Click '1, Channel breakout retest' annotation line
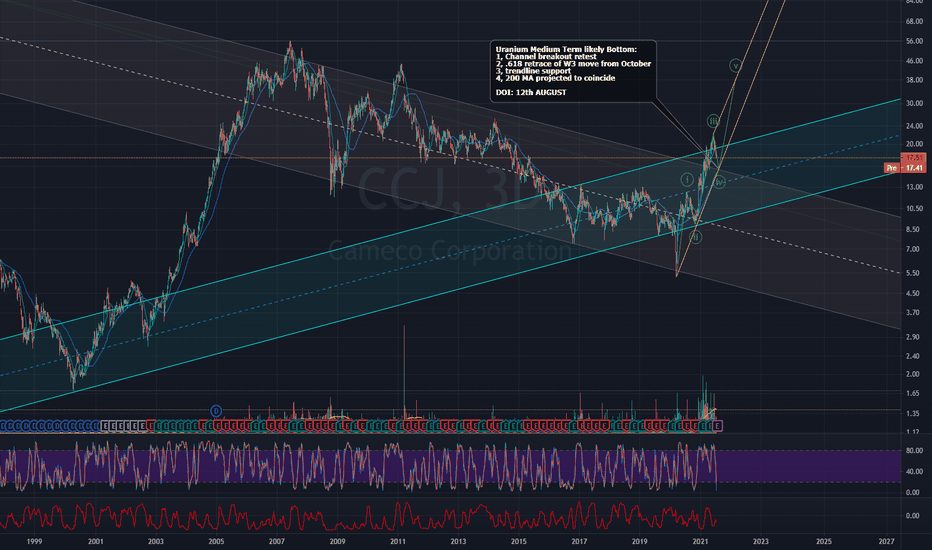Viewport: 932px width, 550px height. [546, 56]
